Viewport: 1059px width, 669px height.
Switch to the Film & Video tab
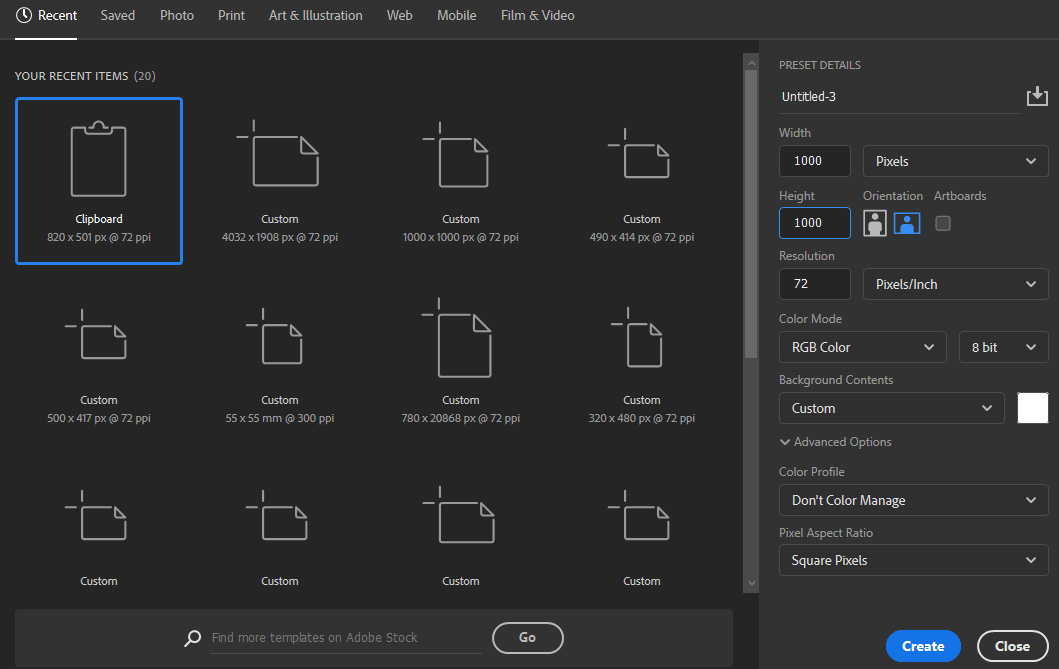[x=538, y=16]
